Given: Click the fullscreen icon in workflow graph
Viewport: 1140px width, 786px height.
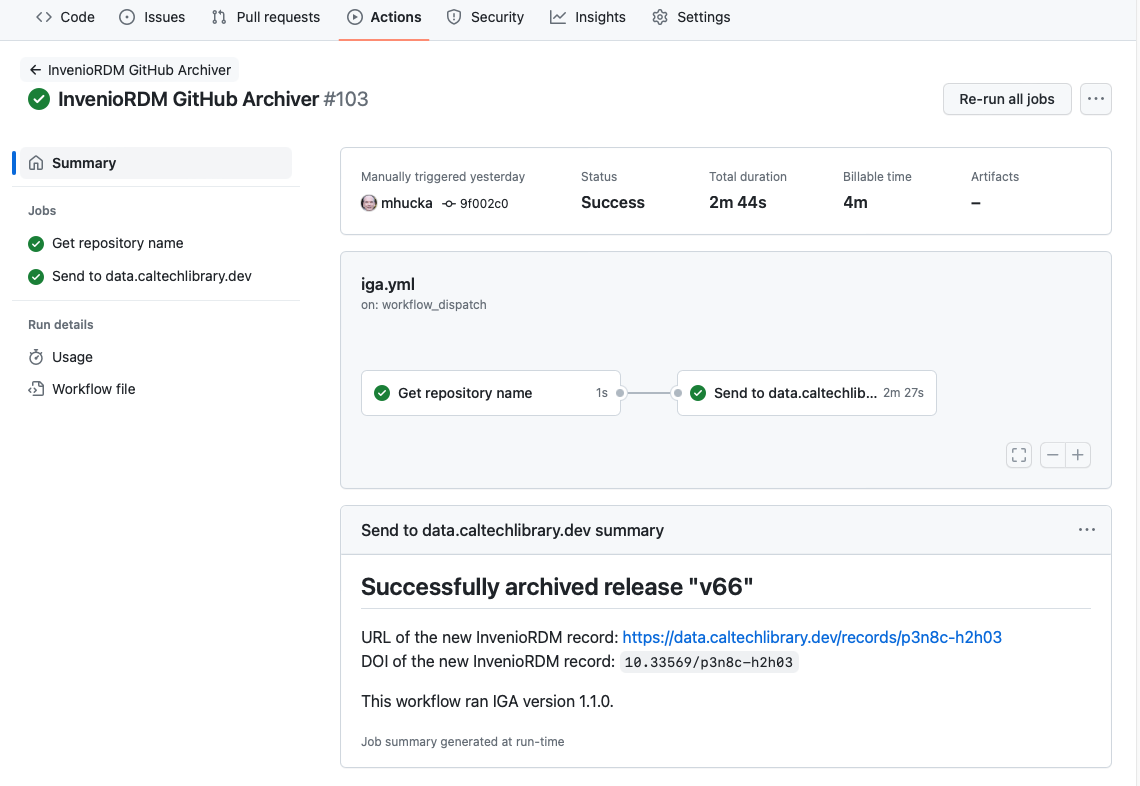Looking at the screenshot, I should click(1019, 455).
